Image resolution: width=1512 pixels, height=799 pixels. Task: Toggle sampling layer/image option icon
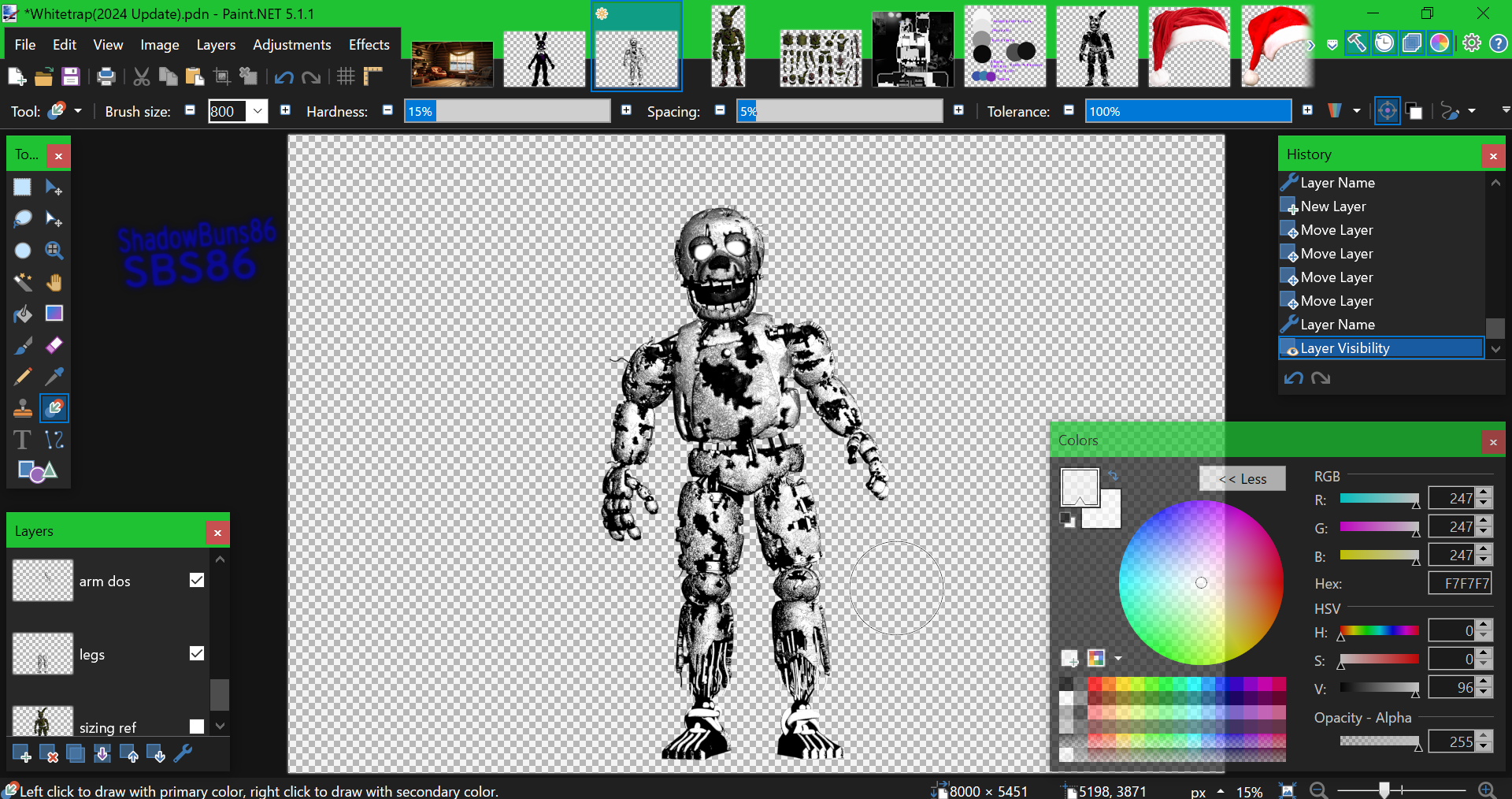(1414, 111)
